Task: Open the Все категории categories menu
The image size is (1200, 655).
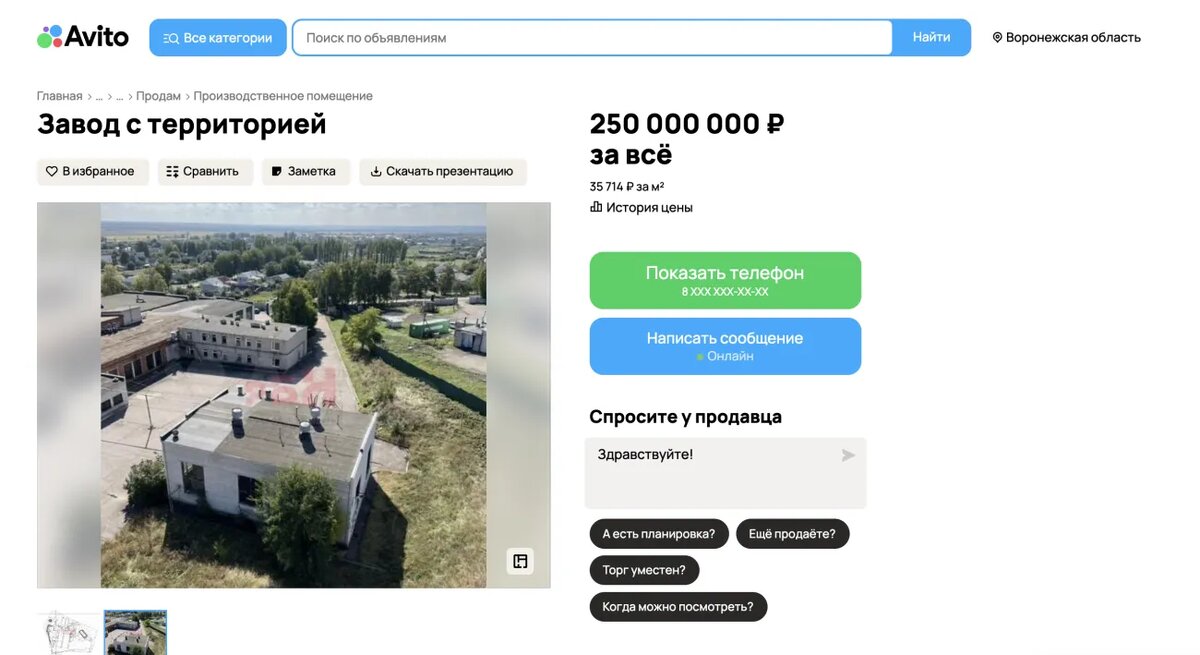Action: tap(218, 38)
